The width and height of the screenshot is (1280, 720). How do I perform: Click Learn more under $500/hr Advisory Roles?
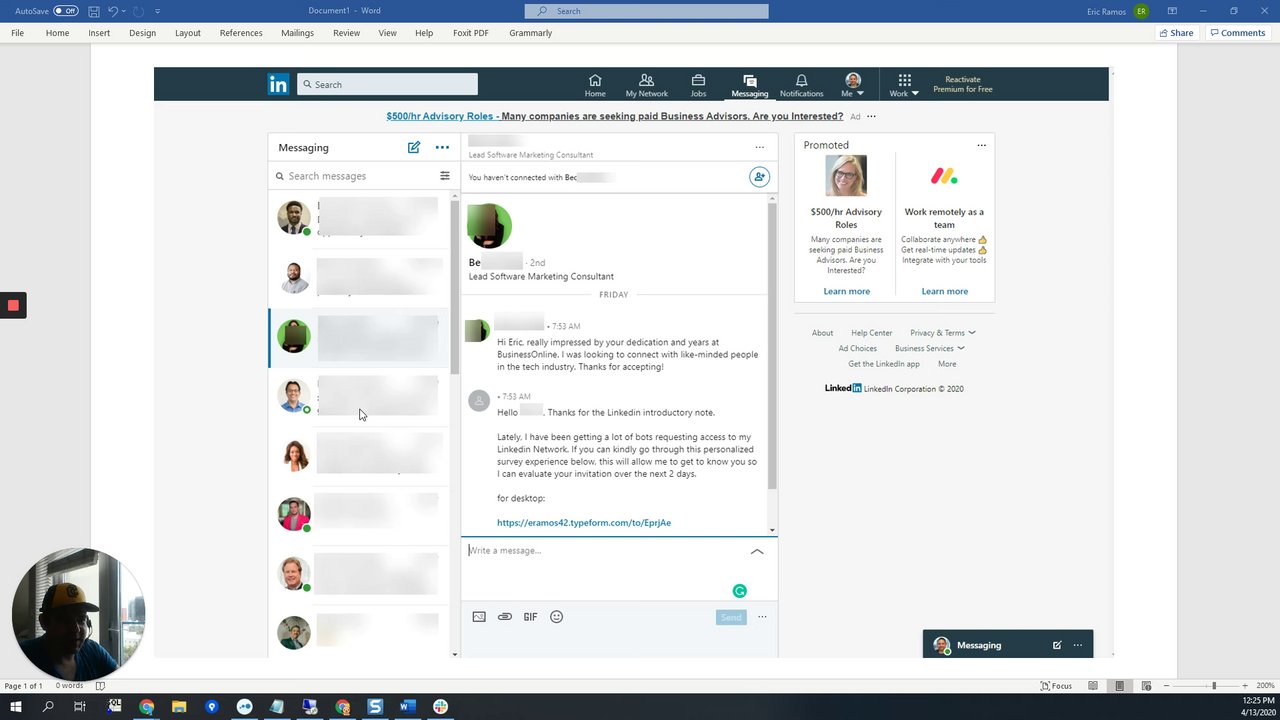coord(847,291)
